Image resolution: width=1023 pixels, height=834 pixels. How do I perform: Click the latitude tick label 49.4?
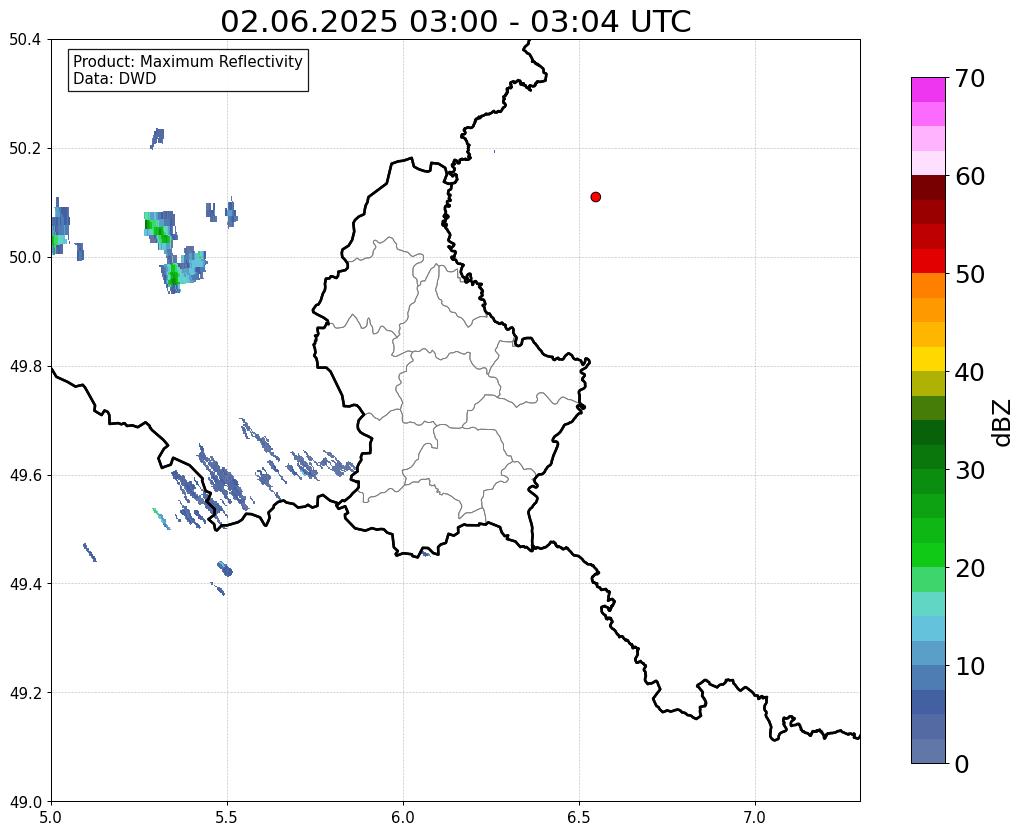coord(25,584)
